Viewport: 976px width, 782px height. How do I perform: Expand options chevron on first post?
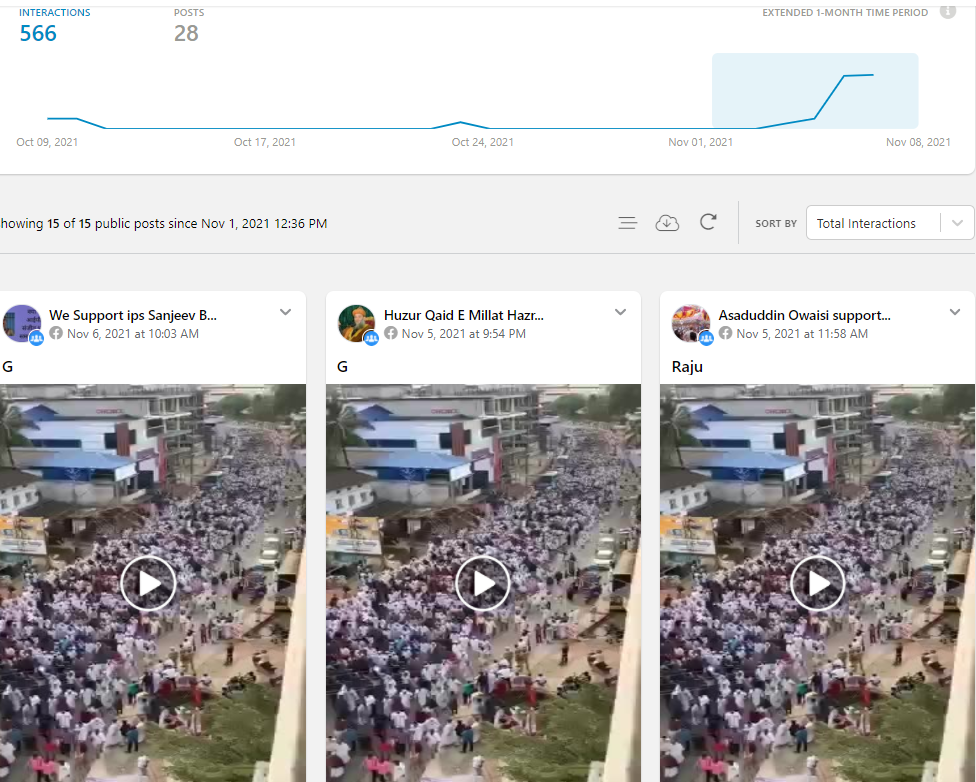[x=285, y=312]
